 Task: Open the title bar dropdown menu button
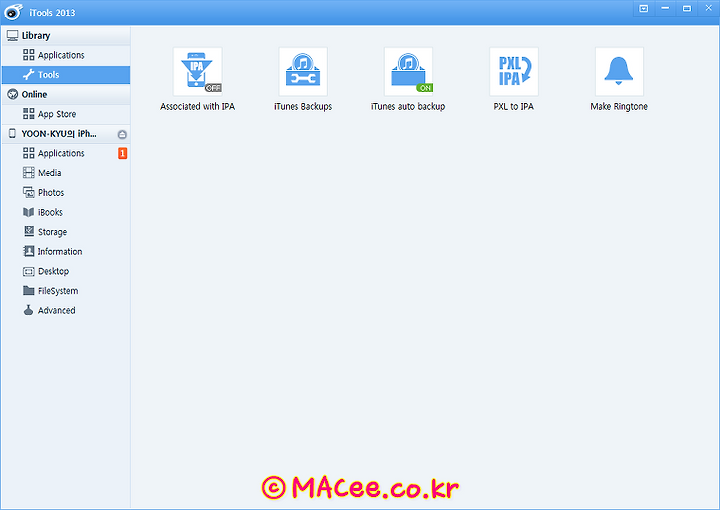click(x=644, y=8)
